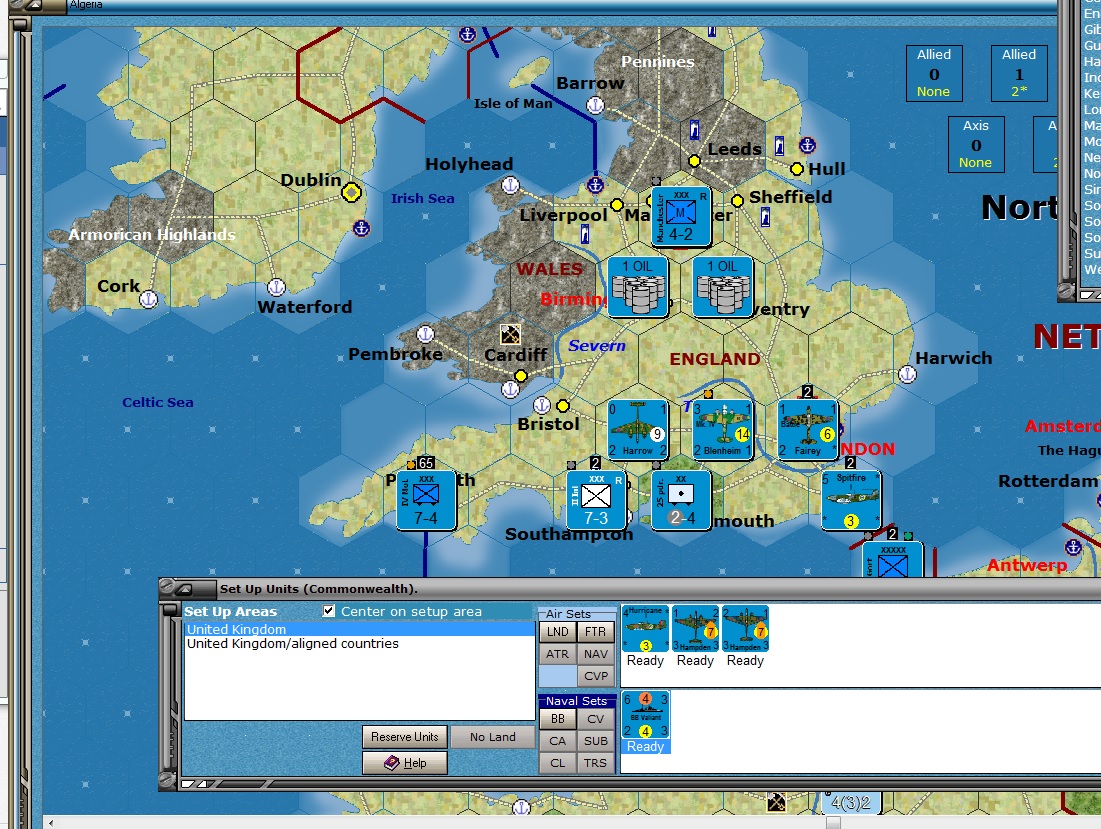
Task: Click the No Land button
Action: pyautogui.click(x=492, y=737)
